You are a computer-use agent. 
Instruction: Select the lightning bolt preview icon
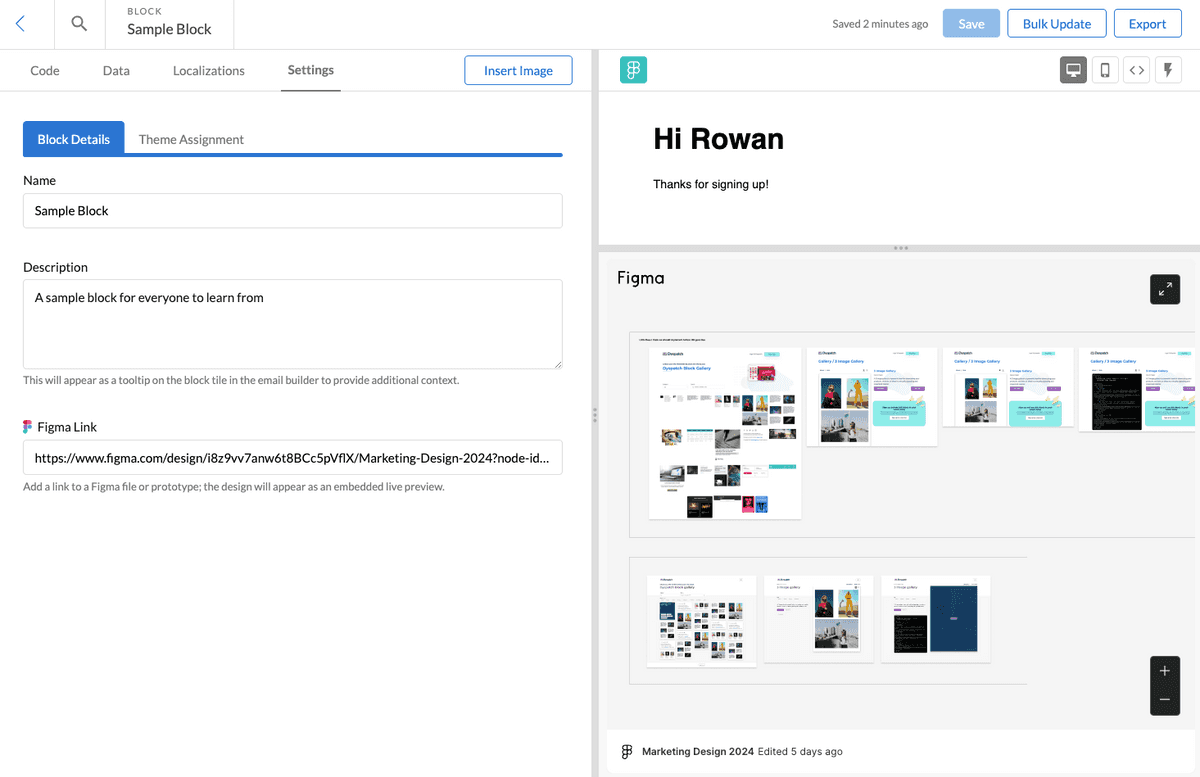(x=1168, y=70)
